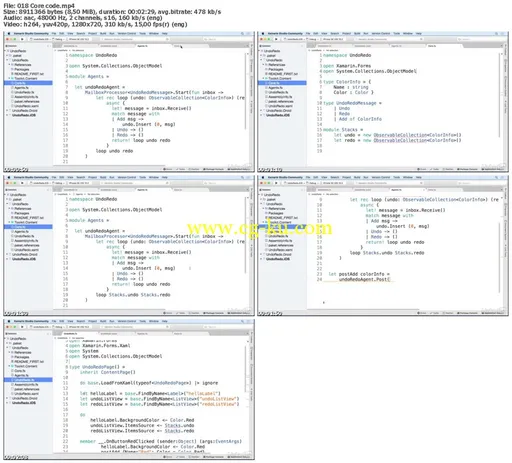Click the Errors pad button in the first frame's status bar
This screenshot has height=463, width=512.
click(x=169, y=169)
